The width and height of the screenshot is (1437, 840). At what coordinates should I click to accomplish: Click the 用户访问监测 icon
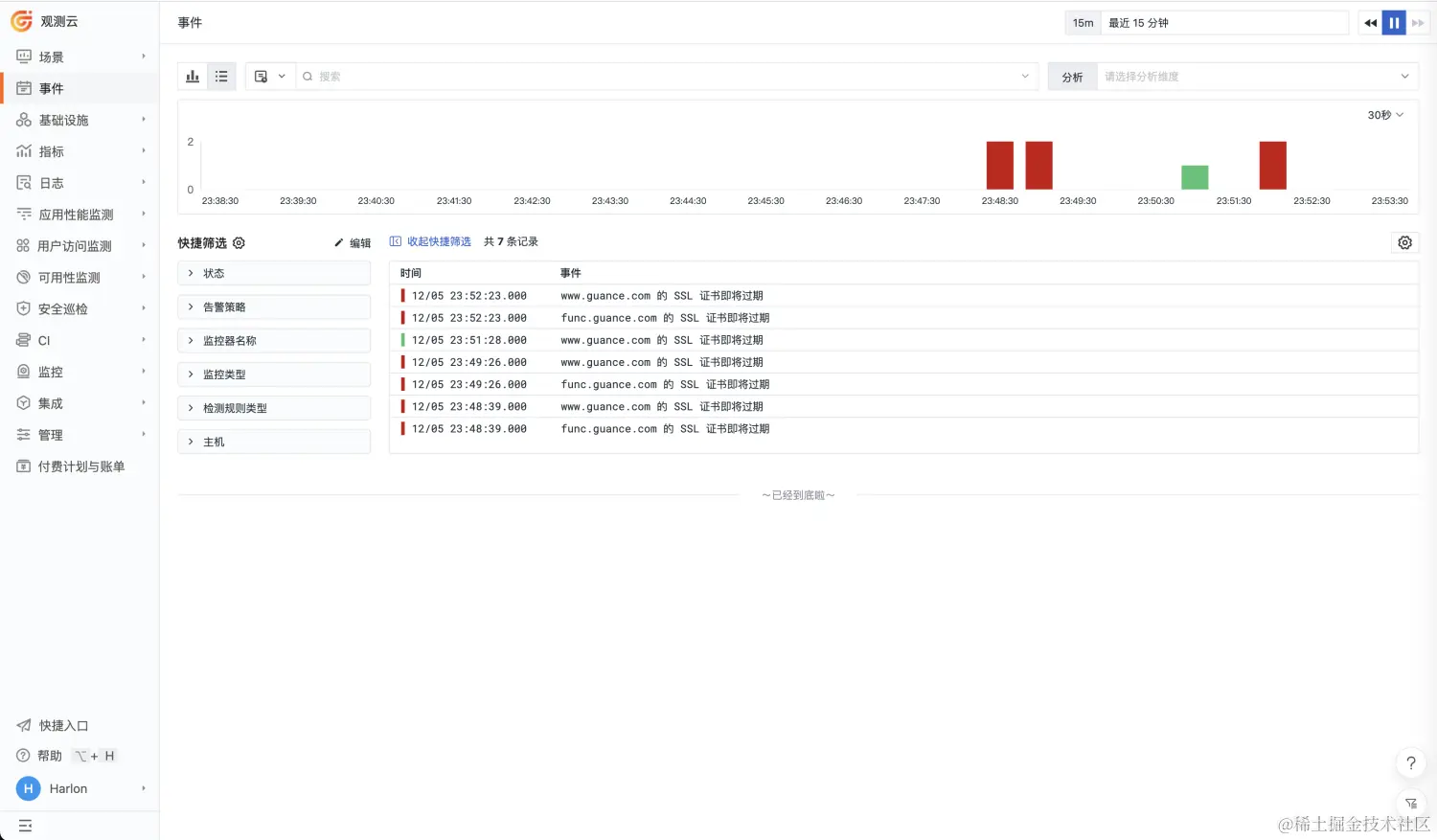click(x=24, y=246)
